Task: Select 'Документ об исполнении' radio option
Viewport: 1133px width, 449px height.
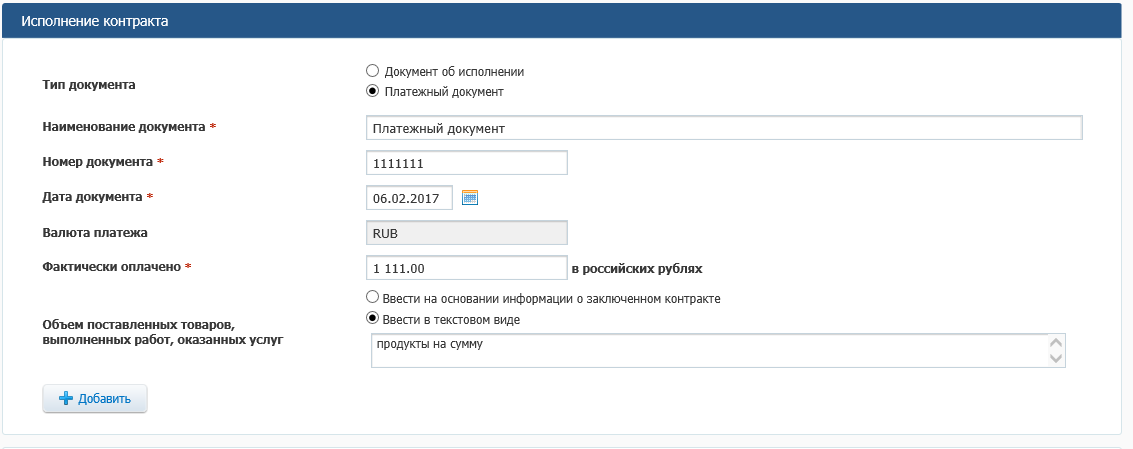Action: (373, 71)
